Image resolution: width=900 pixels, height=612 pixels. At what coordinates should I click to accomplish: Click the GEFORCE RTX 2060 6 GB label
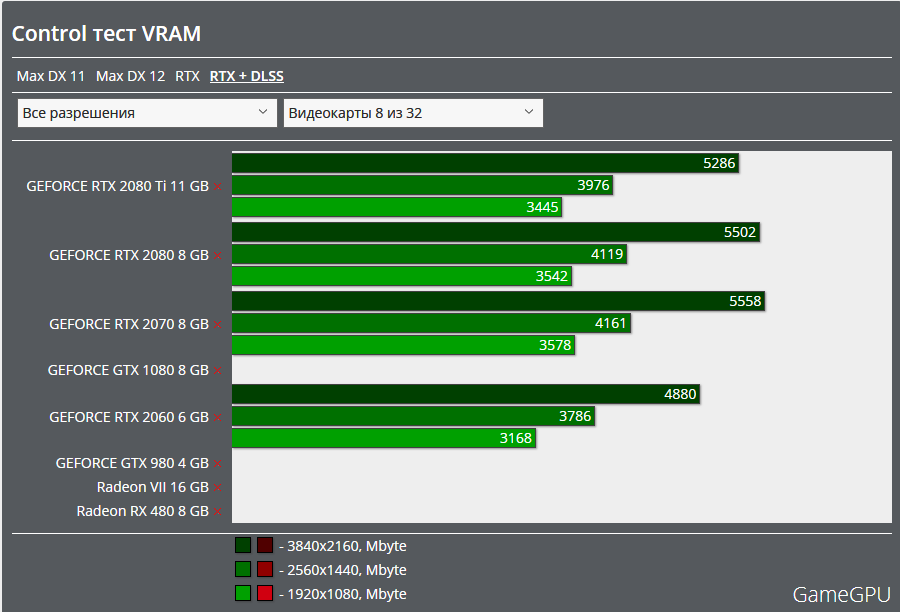tap(129, 417)
